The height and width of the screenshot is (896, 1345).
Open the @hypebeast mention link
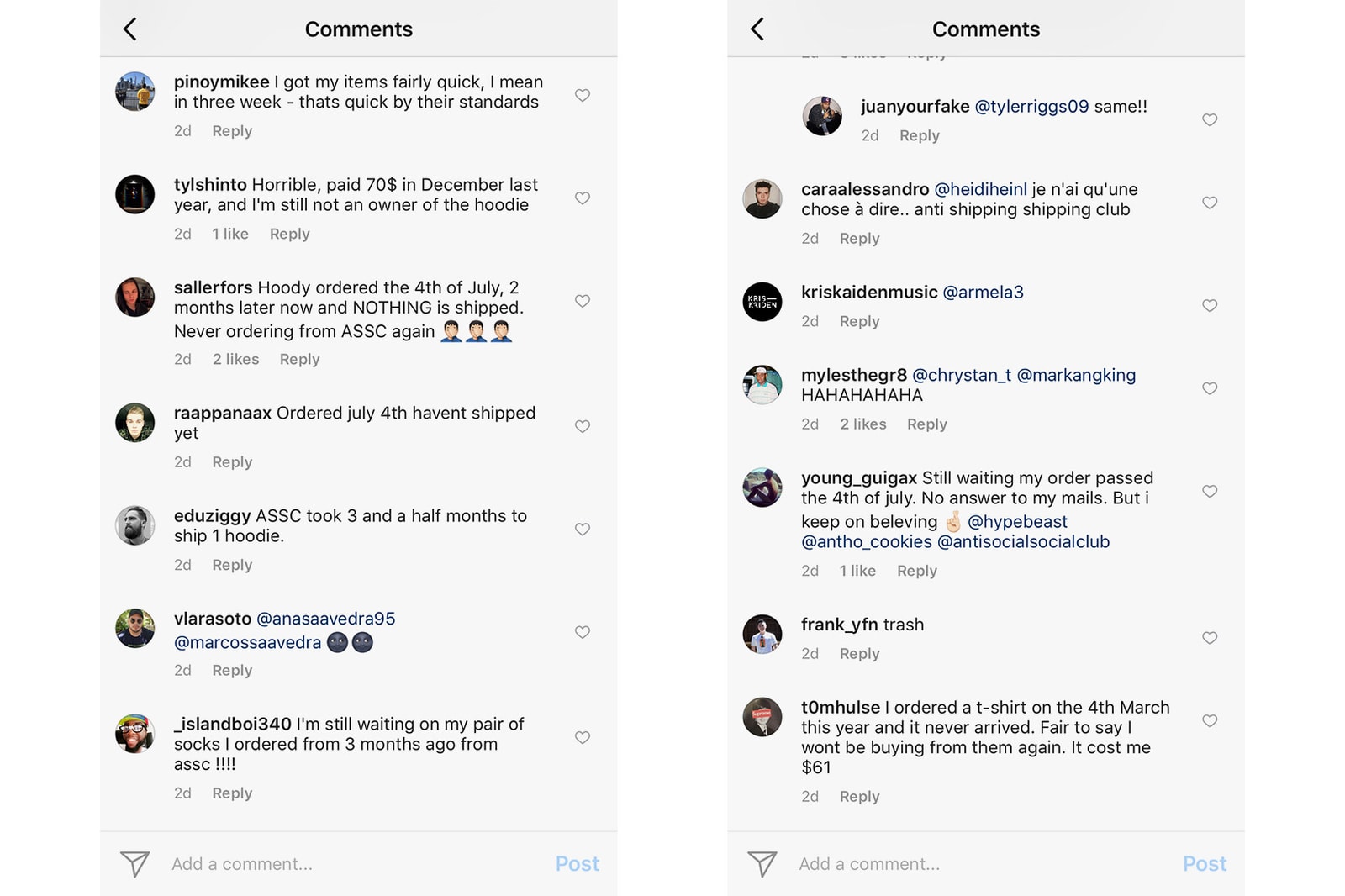coord(1017,522)
